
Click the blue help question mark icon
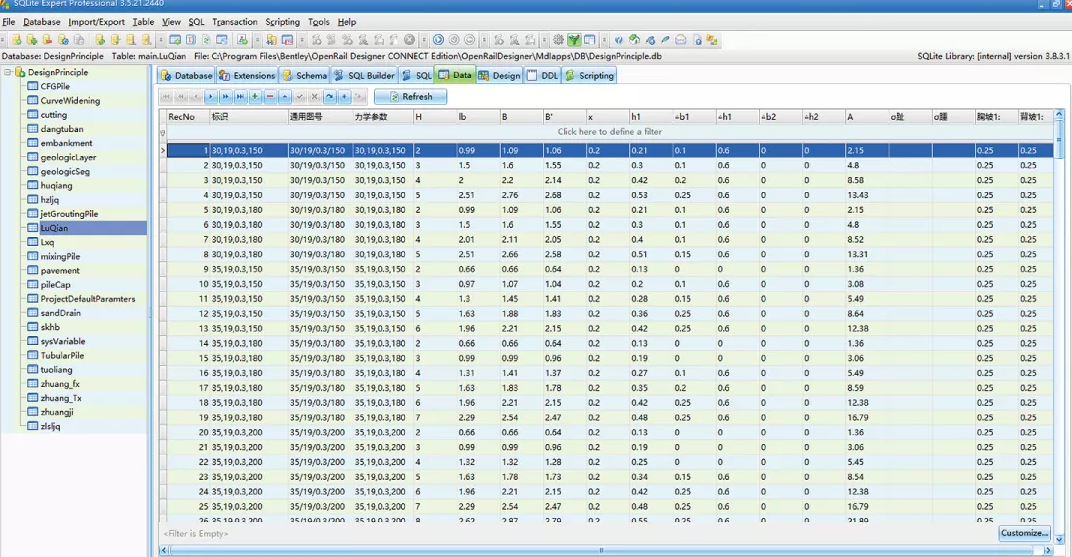(619, 40)
